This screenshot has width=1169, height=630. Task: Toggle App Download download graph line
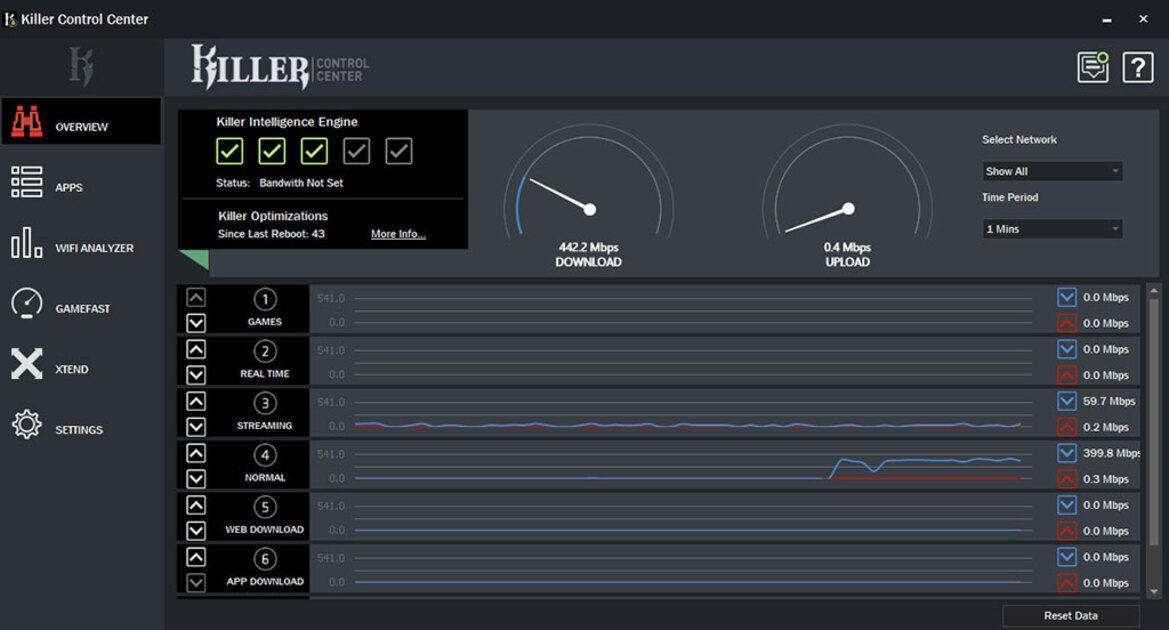pos(1067,557)
